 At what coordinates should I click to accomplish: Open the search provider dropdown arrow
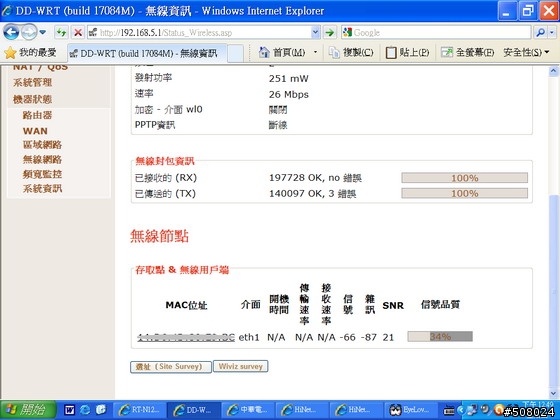tap(552, 33)
